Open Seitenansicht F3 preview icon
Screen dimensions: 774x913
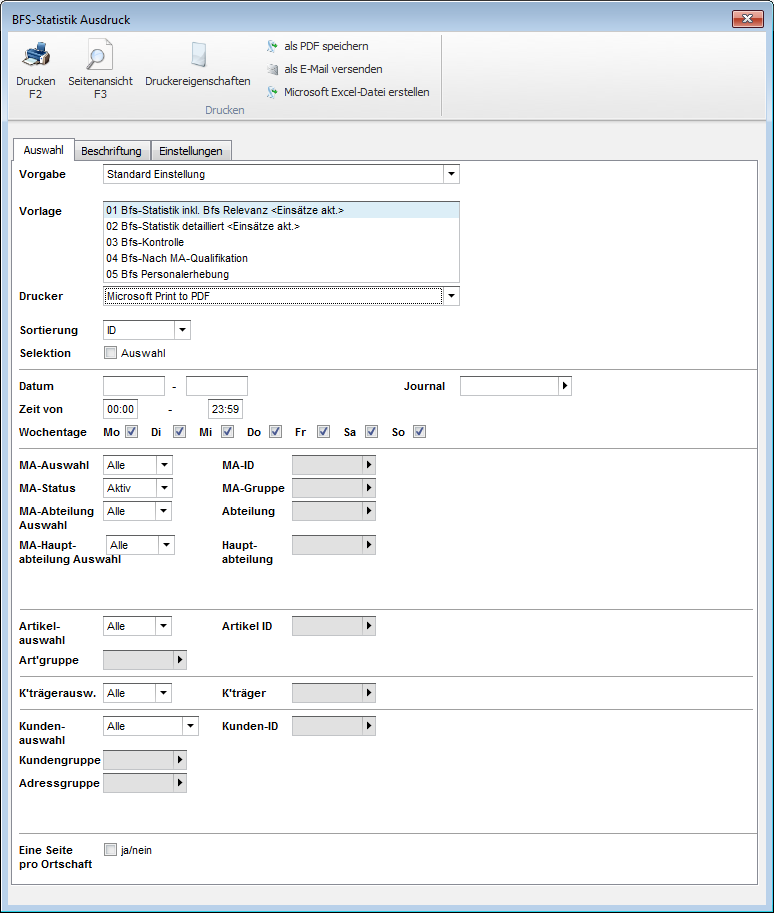click(x=100, y=56)
